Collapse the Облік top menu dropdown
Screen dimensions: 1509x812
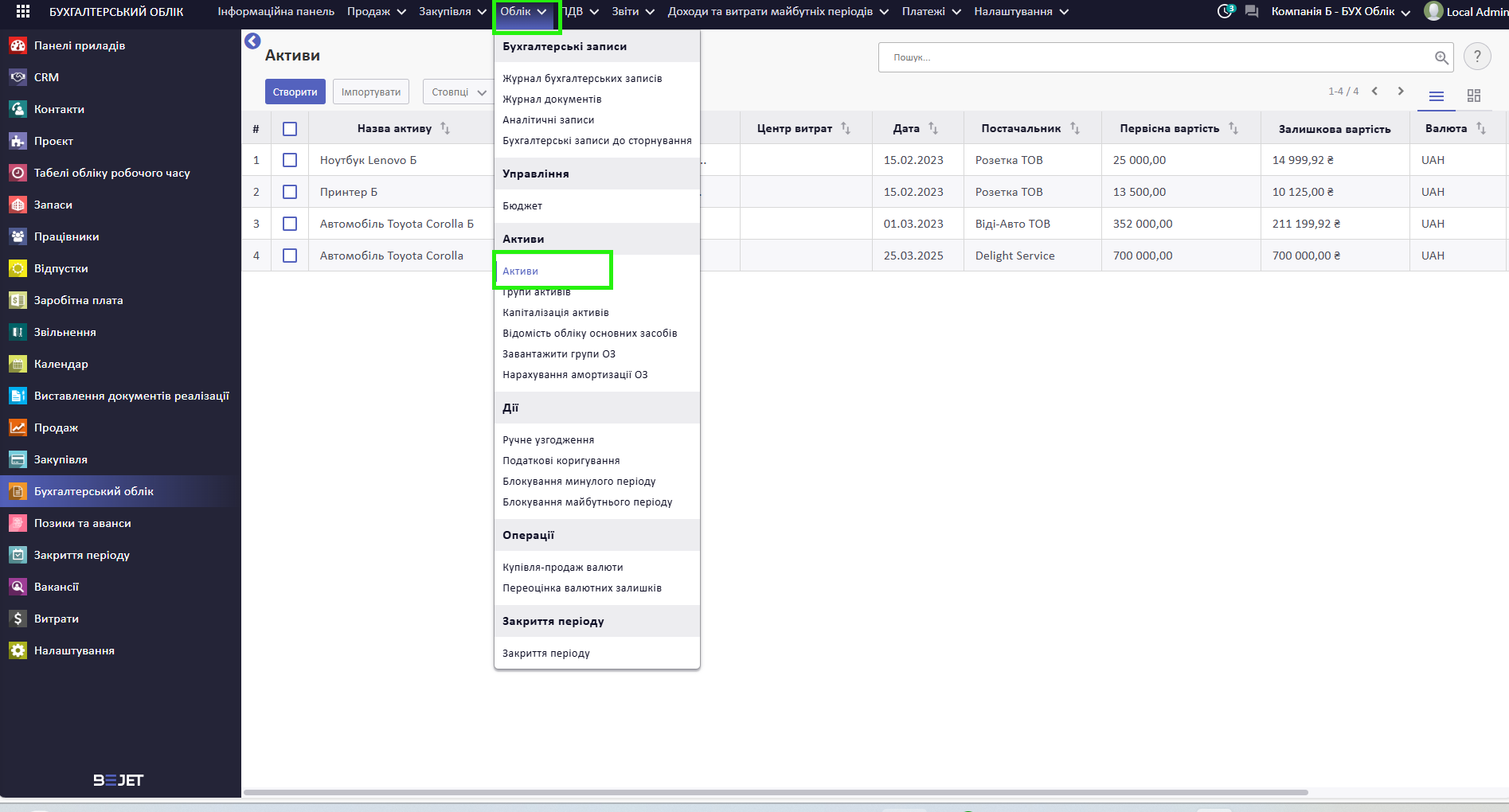pyautogui.click(x=524, y=12)
